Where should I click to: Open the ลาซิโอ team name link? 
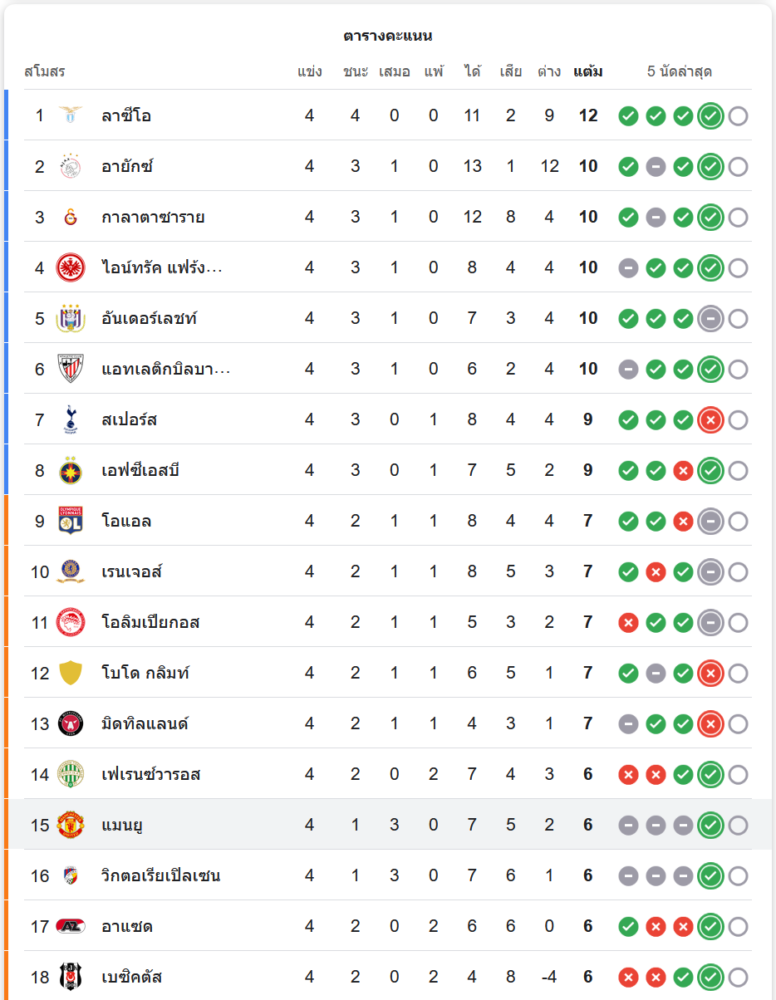pyautogui.click(x=126, y=115)
